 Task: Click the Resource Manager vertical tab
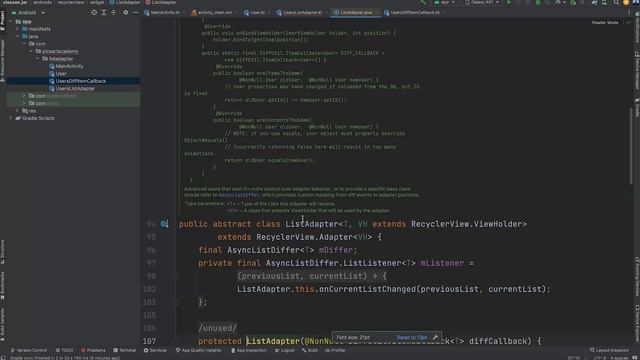click(x=2, y=60)
